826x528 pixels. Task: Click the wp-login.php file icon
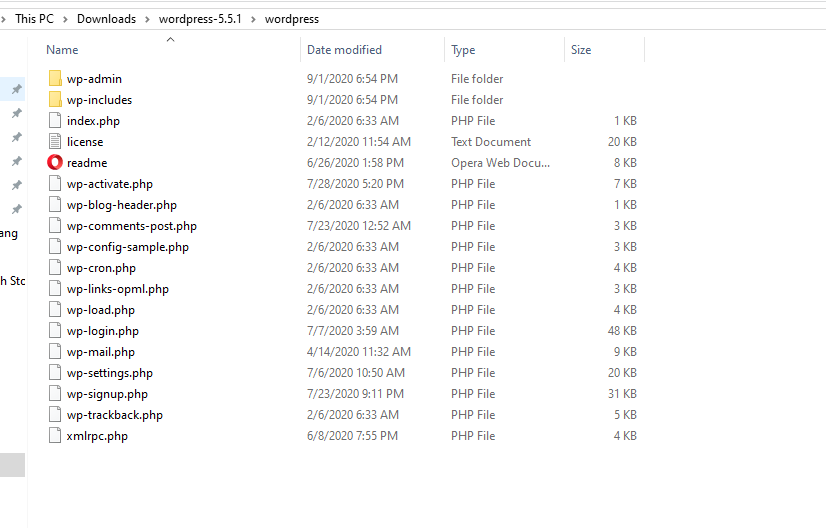click(x=55, y=331)
